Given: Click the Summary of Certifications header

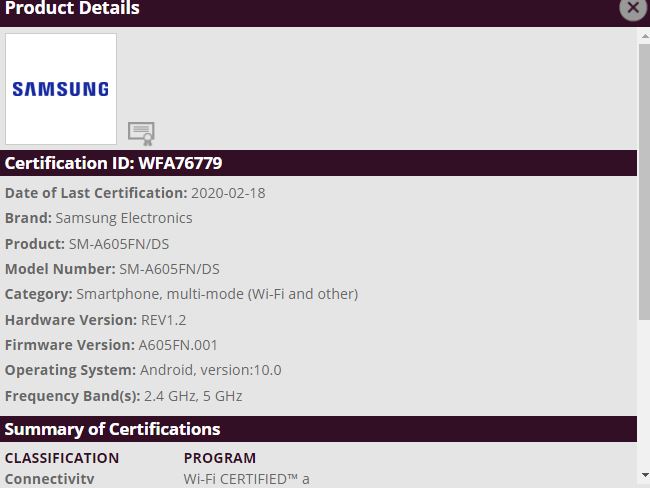Looking at the screenshot, I should tap(112, 429).
